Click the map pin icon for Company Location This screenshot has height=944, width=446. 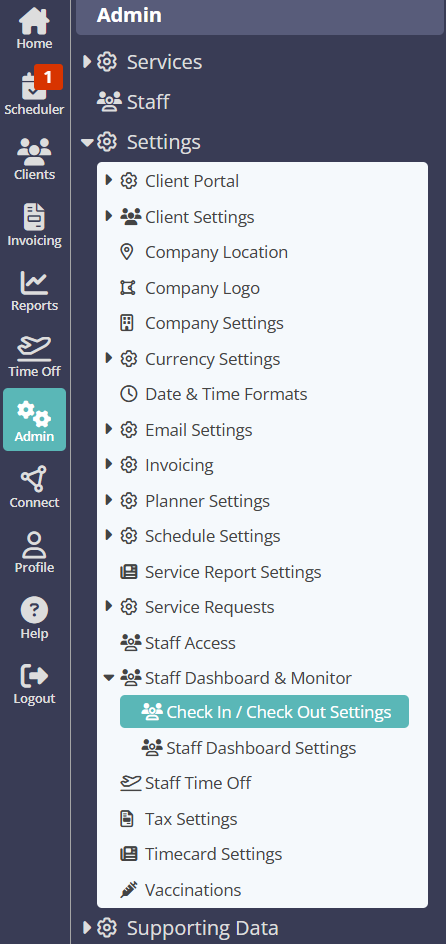coord(126,252)
